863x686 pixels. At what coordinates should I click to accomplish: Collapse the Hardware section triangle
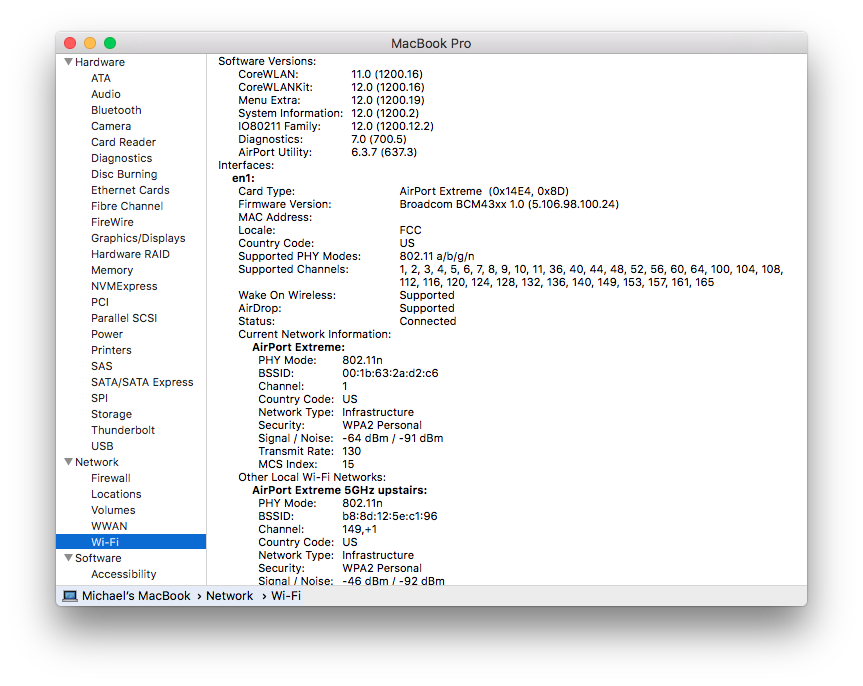click(x=68, y=62)
